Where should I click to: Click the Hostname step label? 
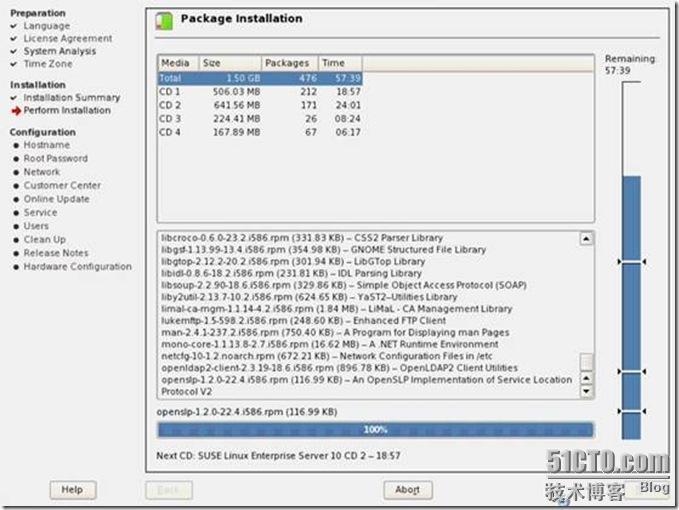coord(47,145)
